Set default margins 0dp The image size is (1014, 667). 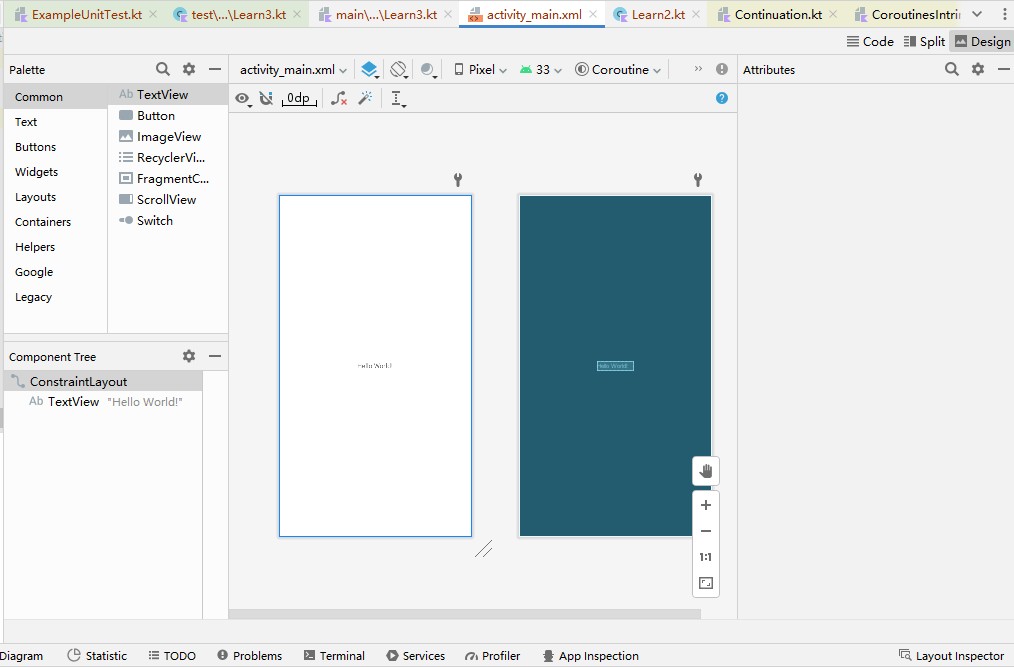click(x=299, y=98)
